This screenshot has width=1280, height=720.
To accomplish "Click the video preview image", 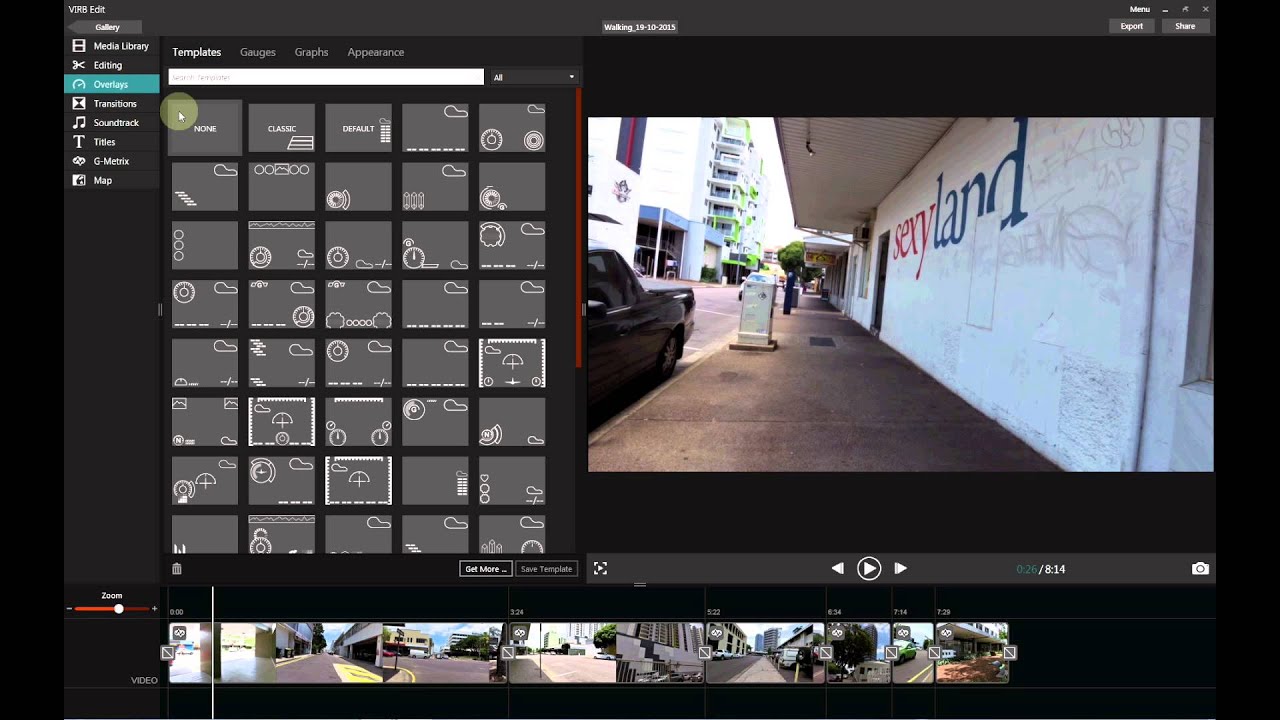I will [900, 295].
